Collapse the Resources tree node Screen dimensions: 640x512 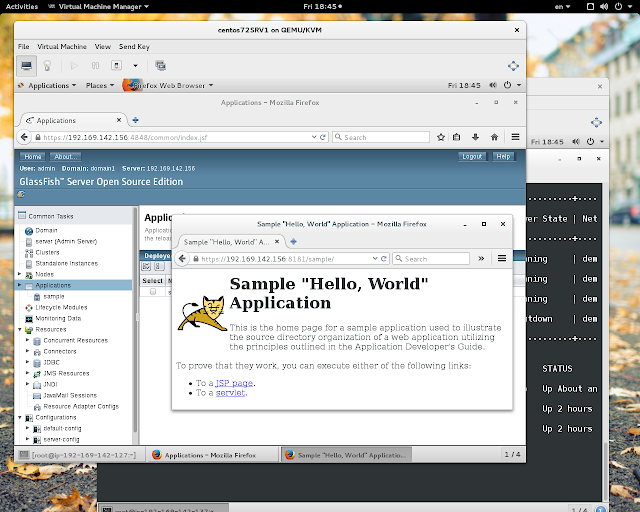19,329
